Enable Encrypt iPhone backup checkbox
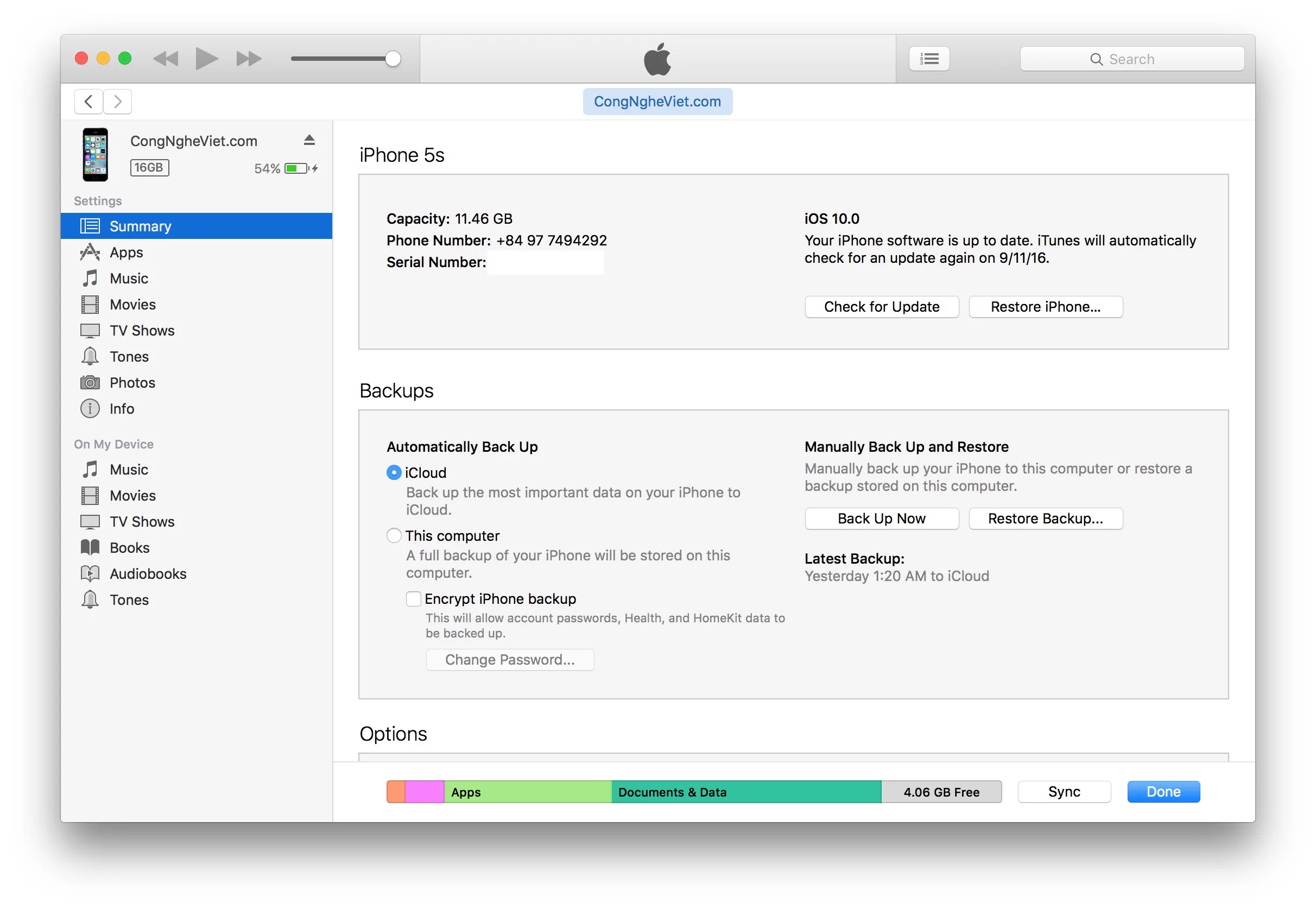The height and width of the screenshot is (909, 1316). (x=413, y=599)
